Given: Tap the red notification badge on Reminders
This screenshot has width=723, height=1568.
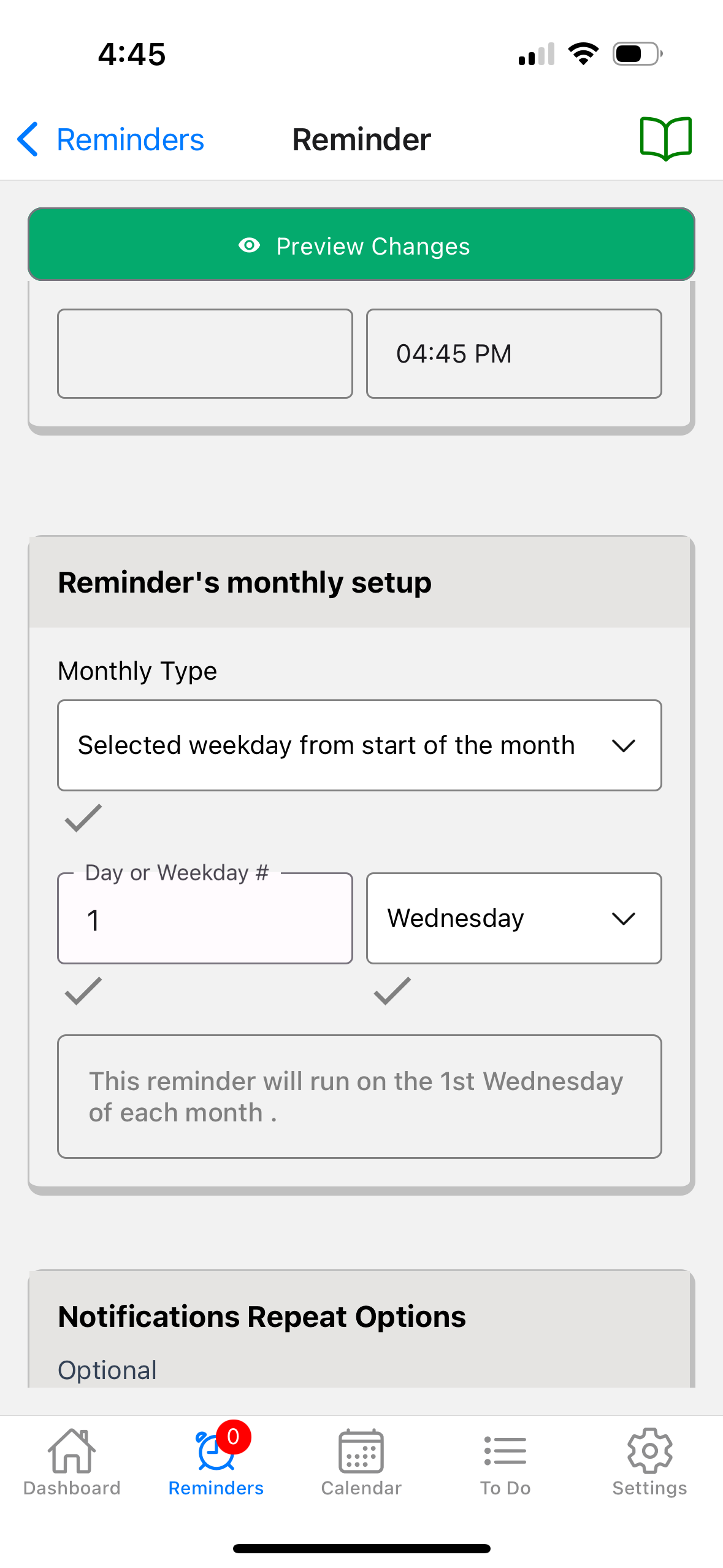Looking at the screenshot, I should [x=233, y=1437].
